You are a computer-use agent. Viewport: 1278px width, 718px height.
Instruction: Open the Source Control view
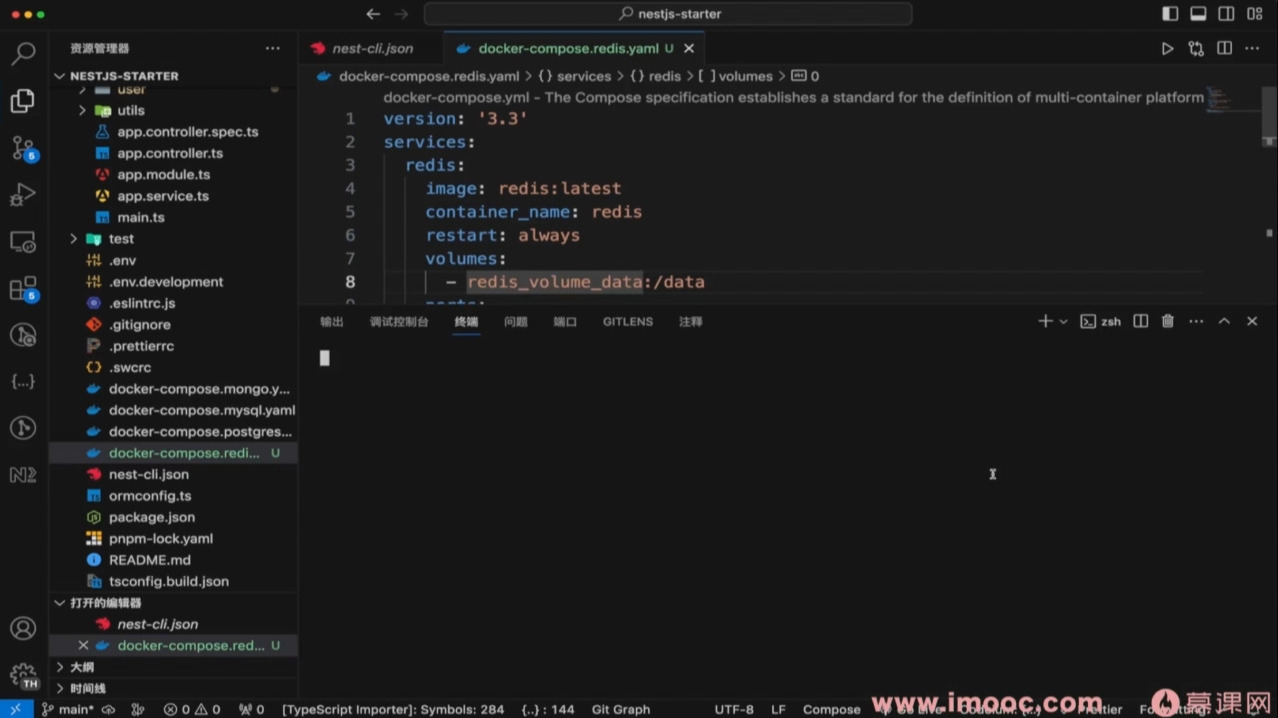tap(22, 148)
